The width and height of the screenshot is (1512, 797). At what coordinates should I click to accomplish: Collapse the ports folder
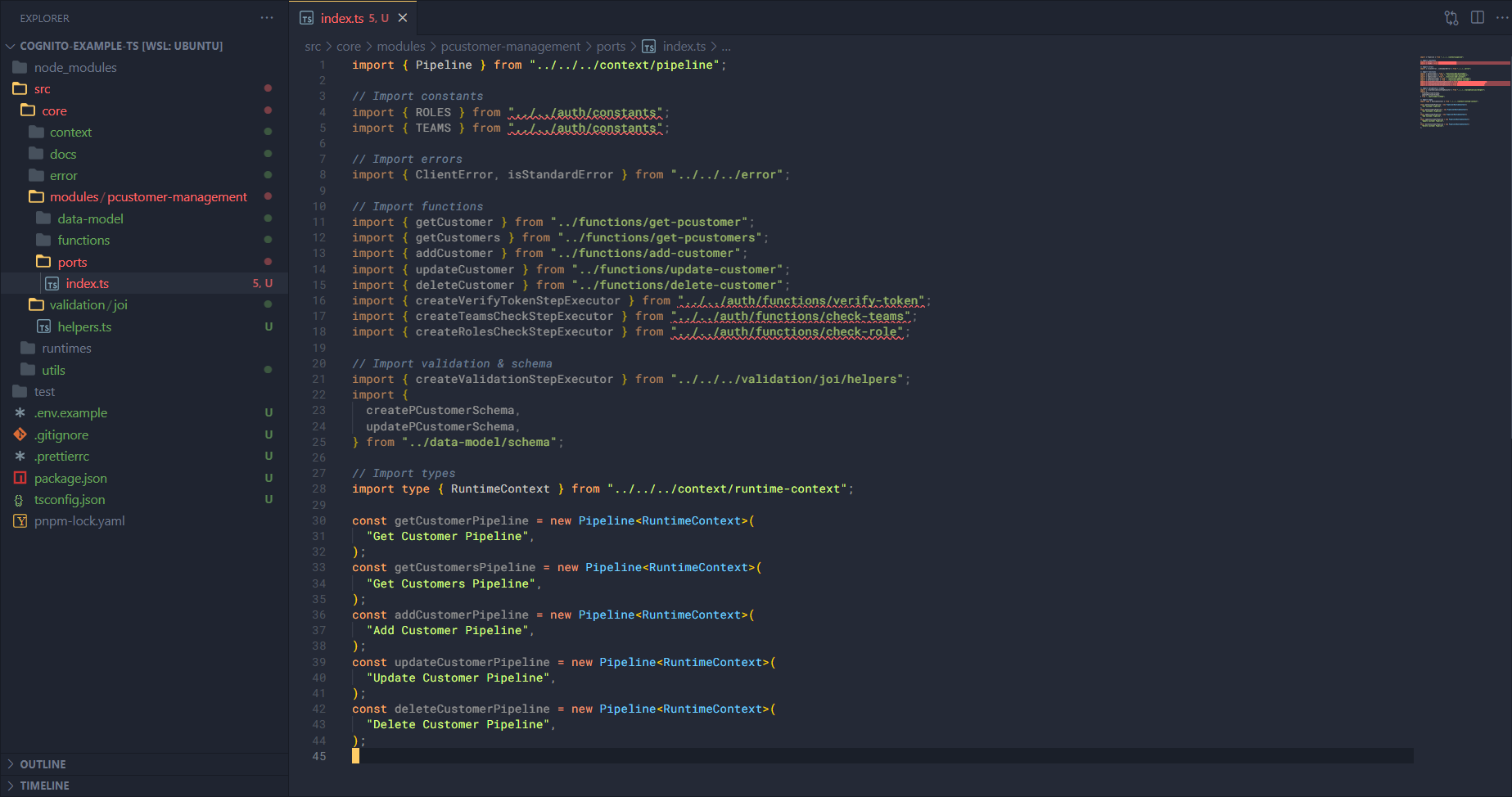click(x=72, y=262)
